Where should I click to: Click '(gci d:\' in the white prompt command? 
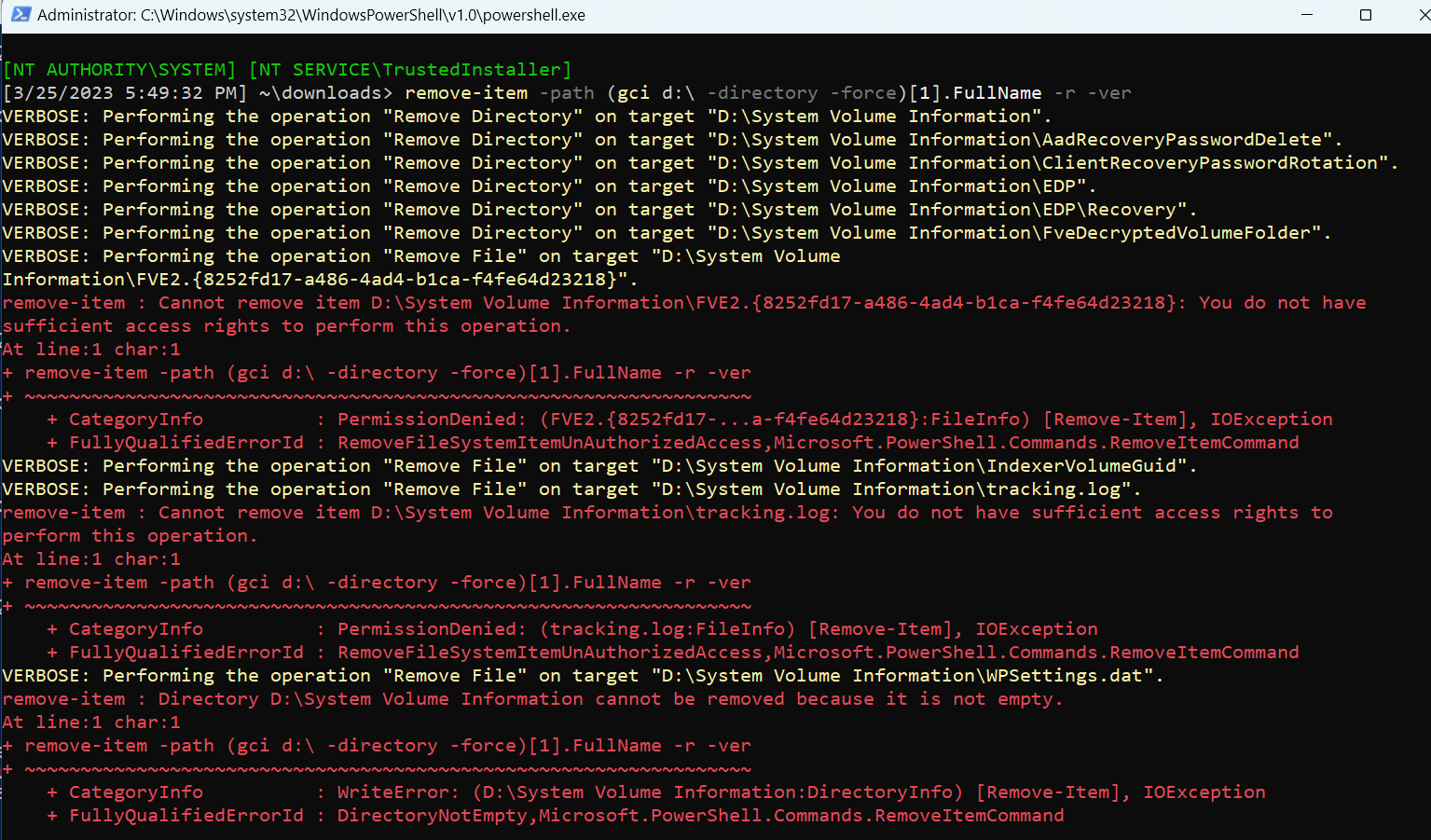(x=652, y=93)
